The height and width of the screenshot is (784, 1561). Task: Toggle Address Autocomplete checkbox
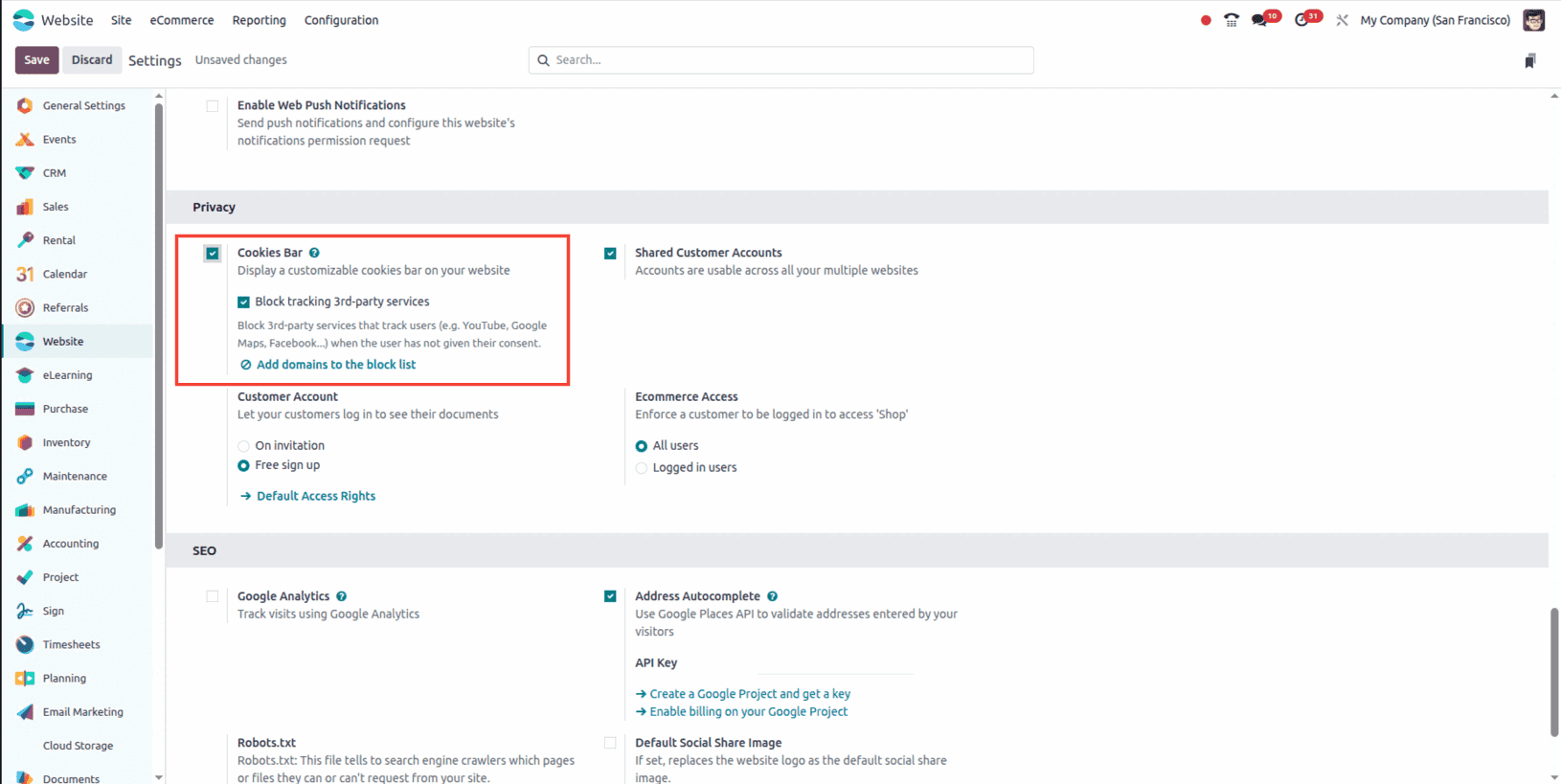(610, 596)
